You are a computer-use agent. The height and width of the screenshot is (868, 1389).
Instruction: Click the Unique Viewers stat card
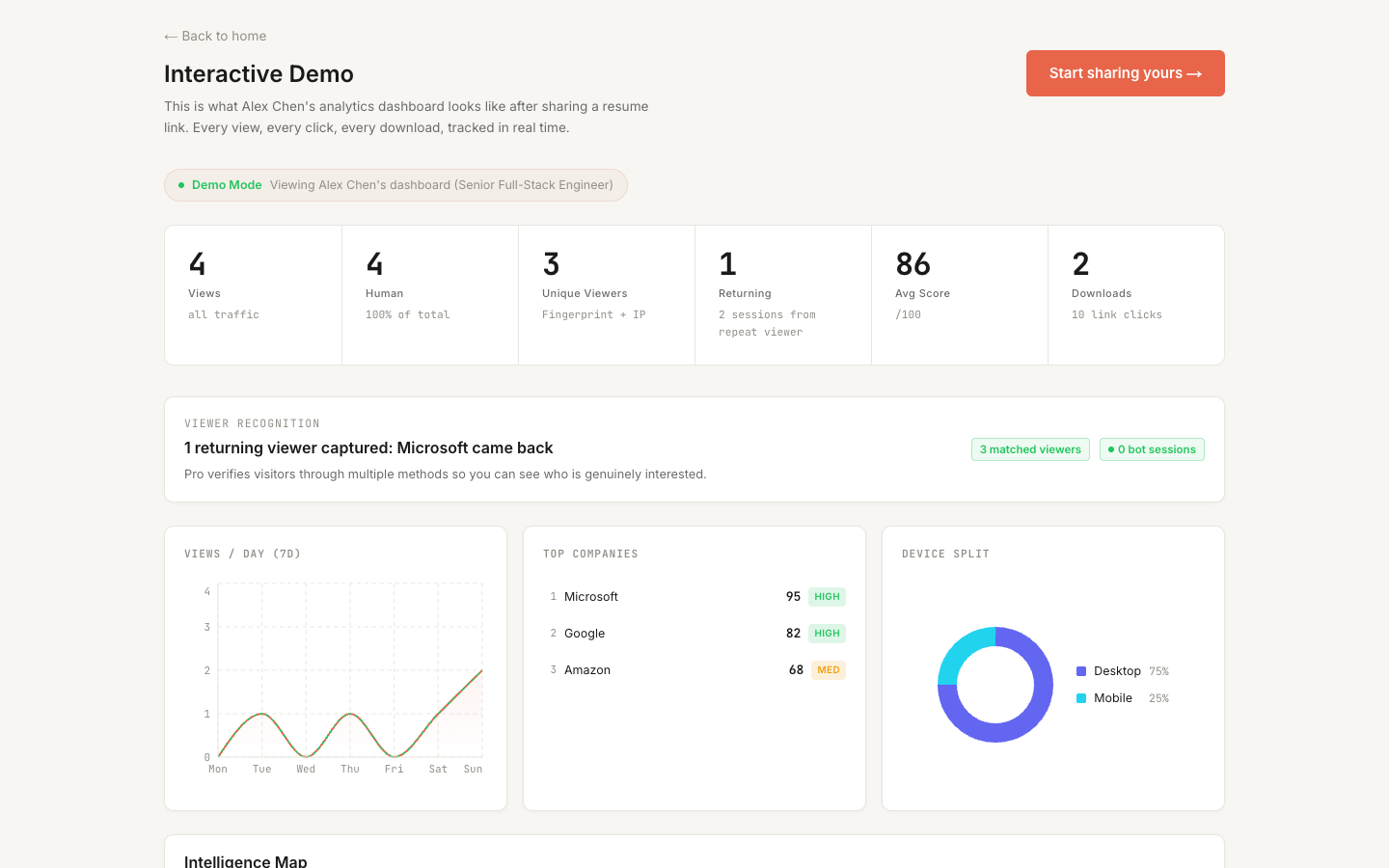(x=606, y=289)
